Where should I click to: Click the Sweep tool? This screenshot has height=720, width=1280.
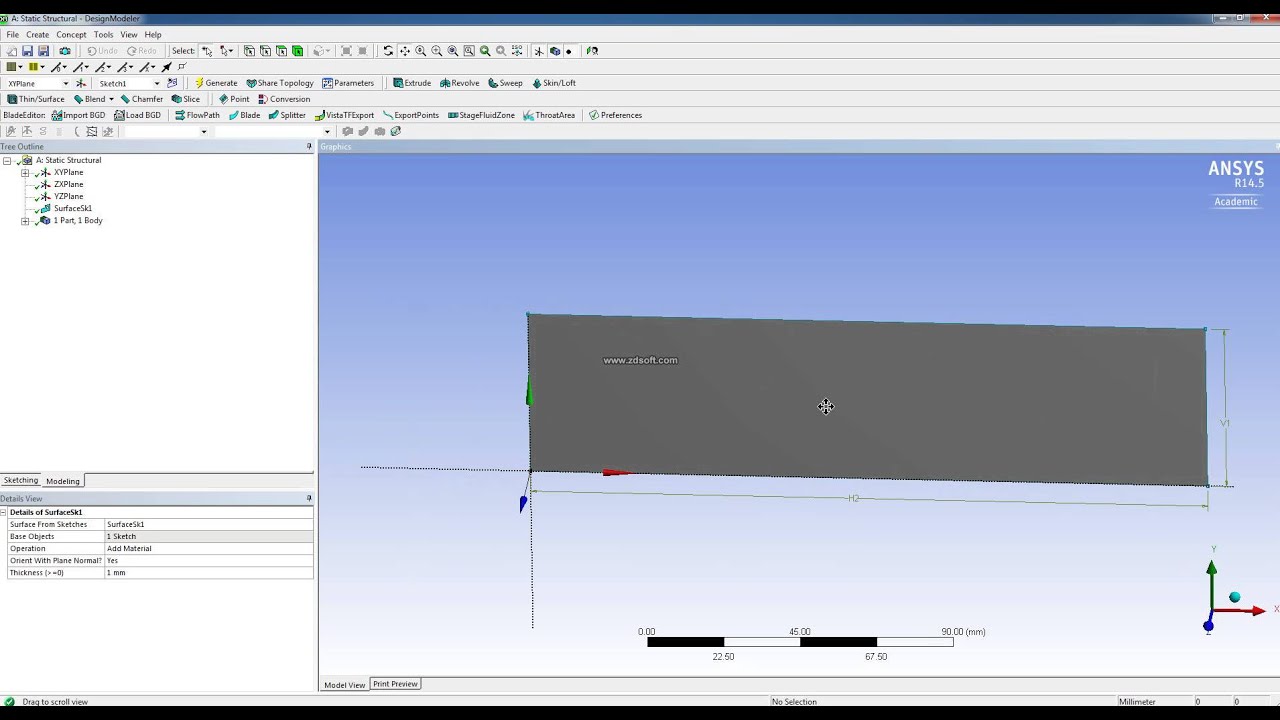tap(505, 83)
